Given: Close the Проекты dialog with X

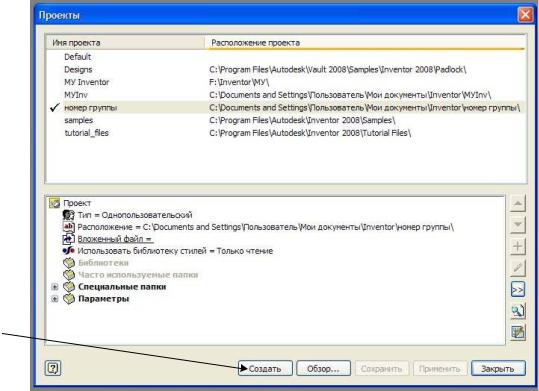Looking at the screenshot, I should point(525,15).
